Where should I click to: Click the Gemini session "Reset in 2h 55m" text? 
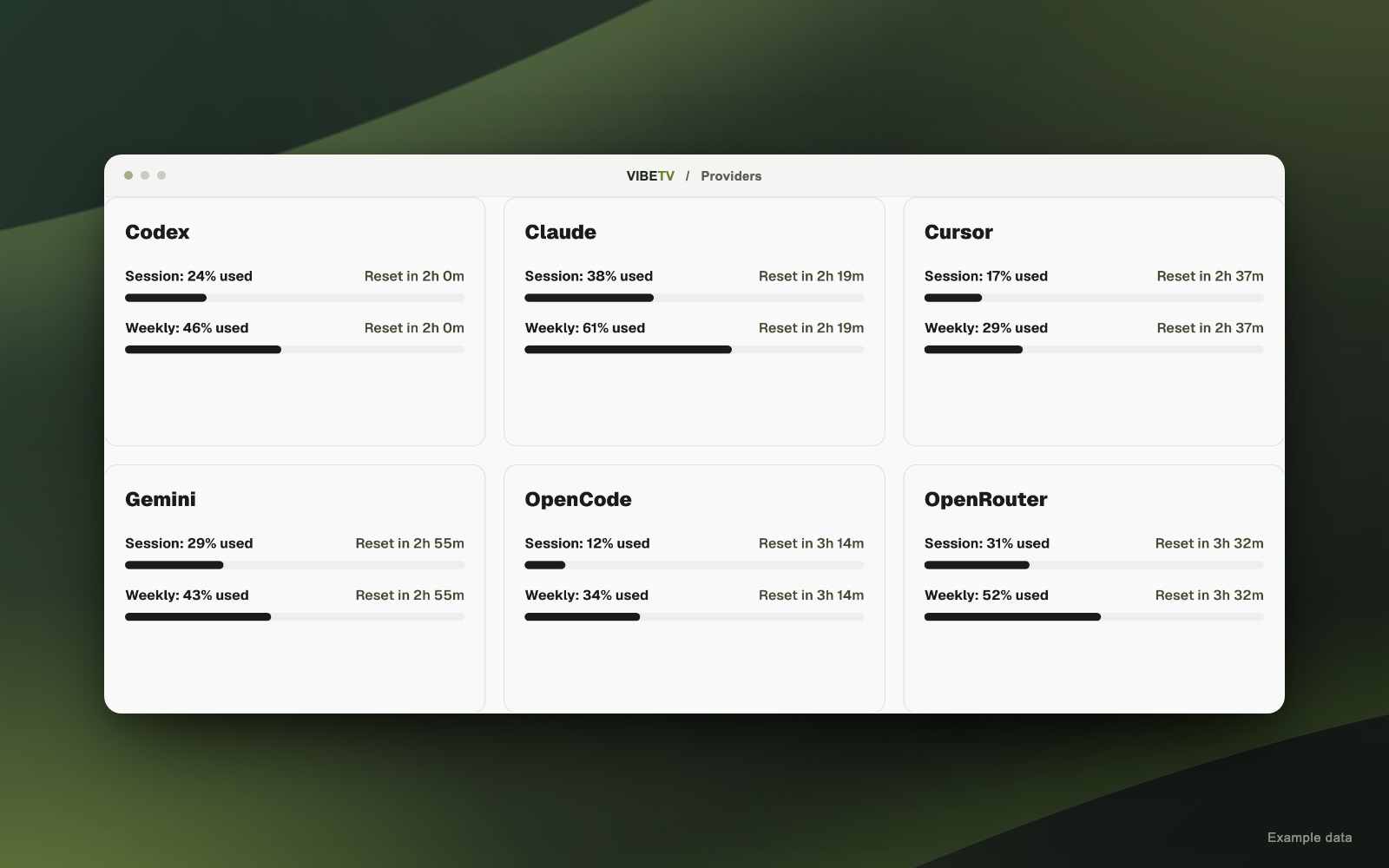(410, 543)
